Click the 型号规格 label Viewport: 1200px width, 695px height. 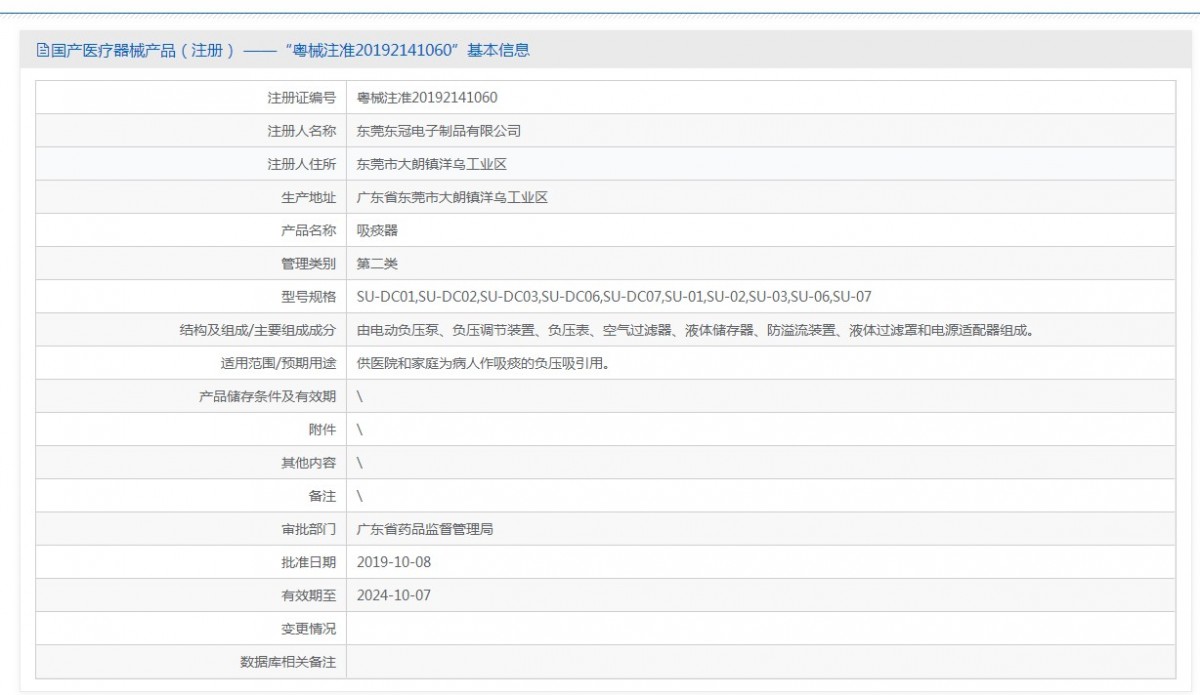[308, 296]
